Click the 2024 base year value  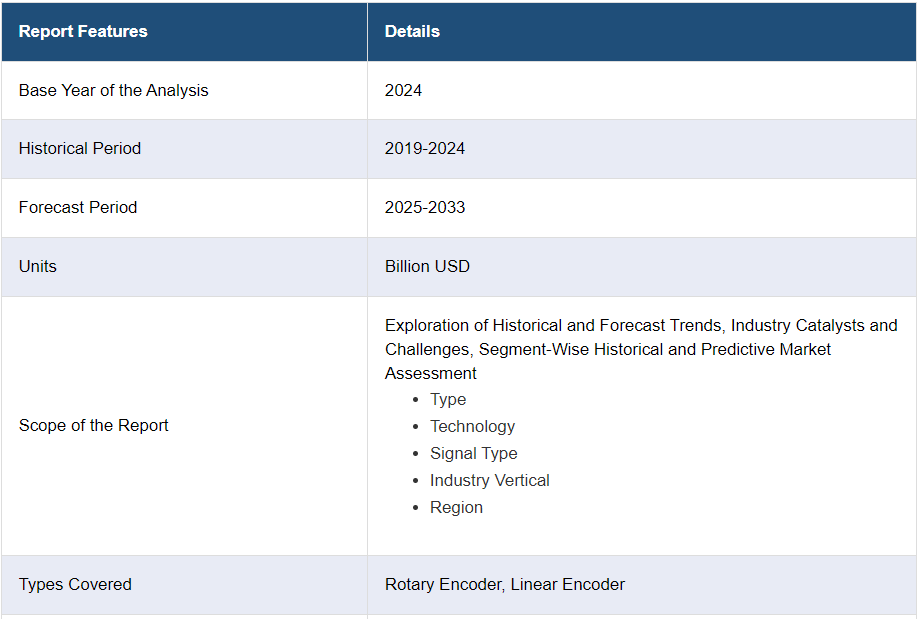(x=403, y=90)
